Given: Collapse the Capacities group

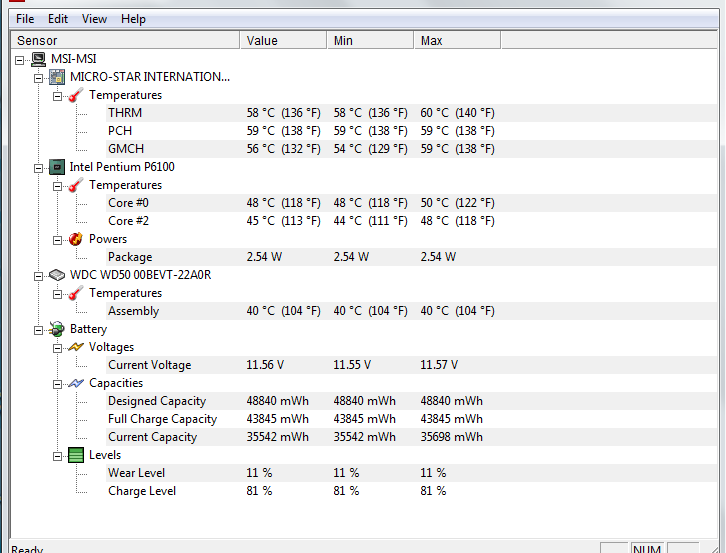Looking at the screenshot, I should coord(57,384).
